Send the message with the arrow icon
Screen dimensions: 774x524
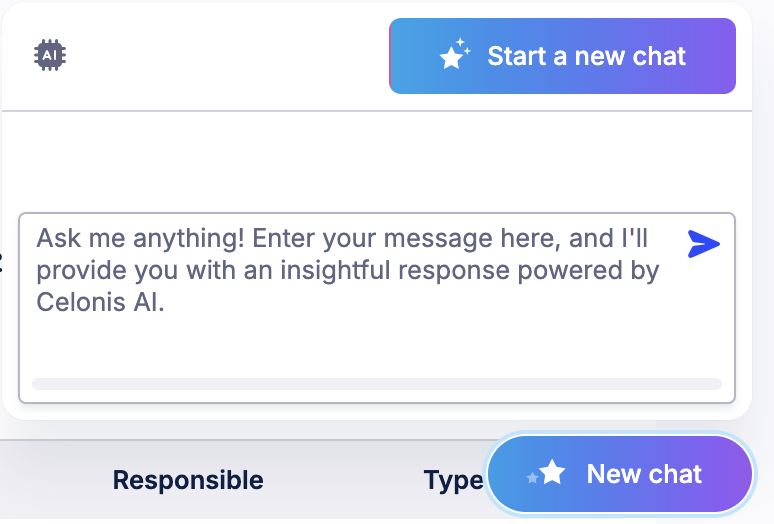pyautogui.click(x=703, y=244)
